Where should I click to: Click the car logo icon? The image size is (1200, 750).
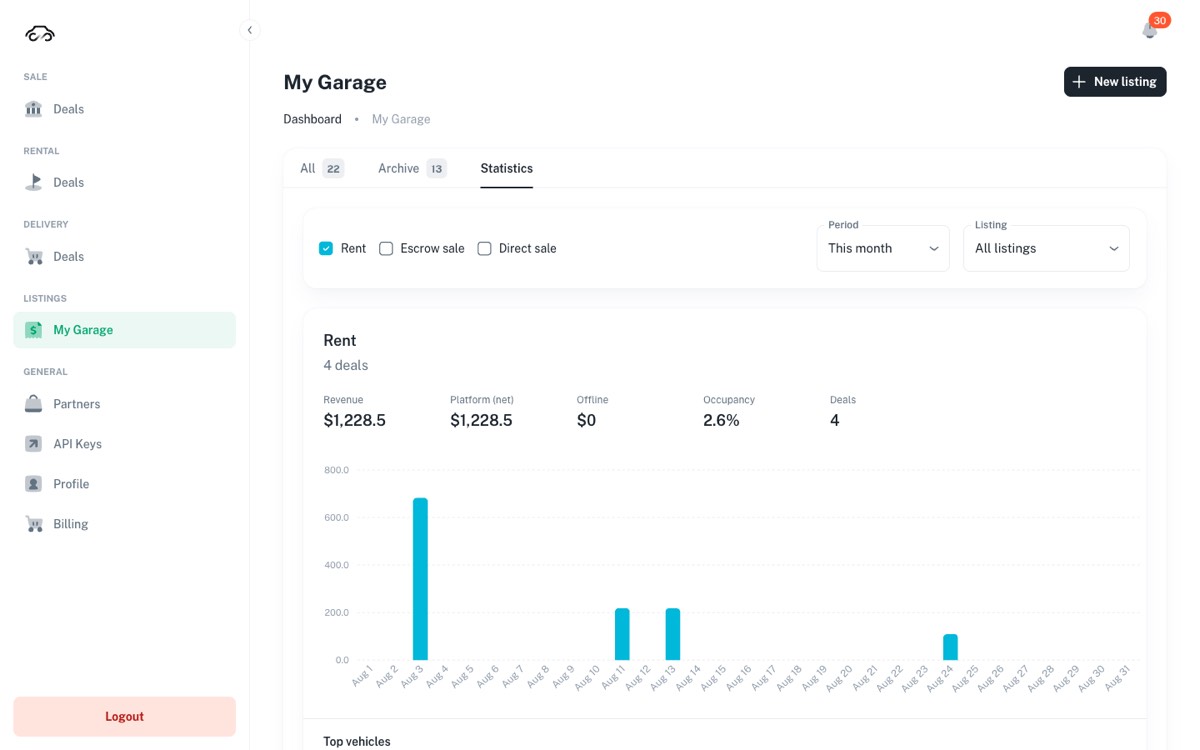[40, 33]
